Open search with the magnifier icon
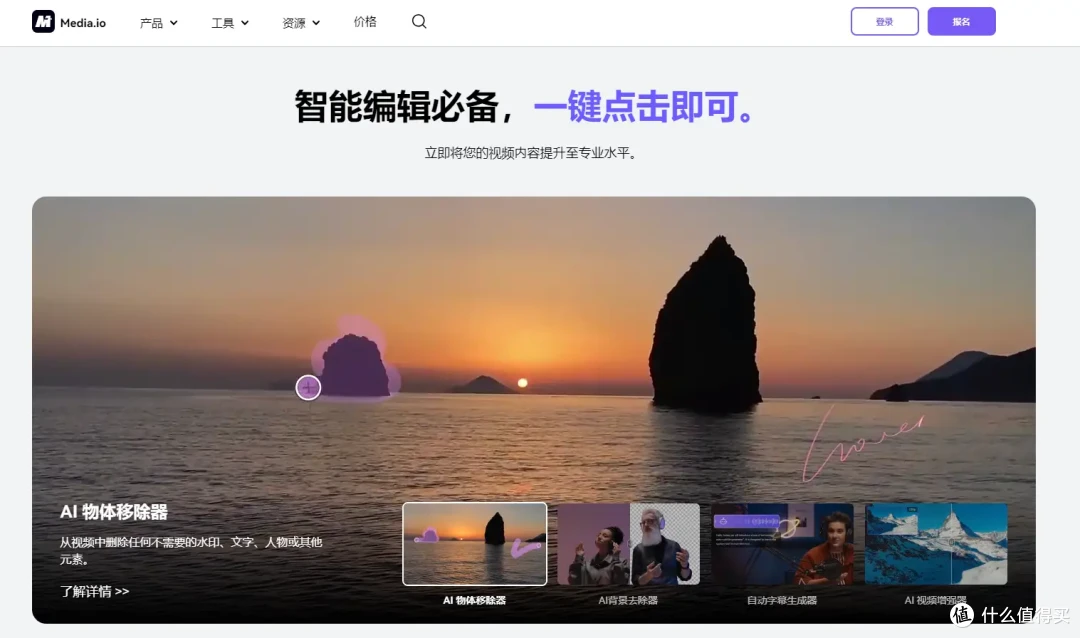 pyautogui.click(x=419, y=21)
